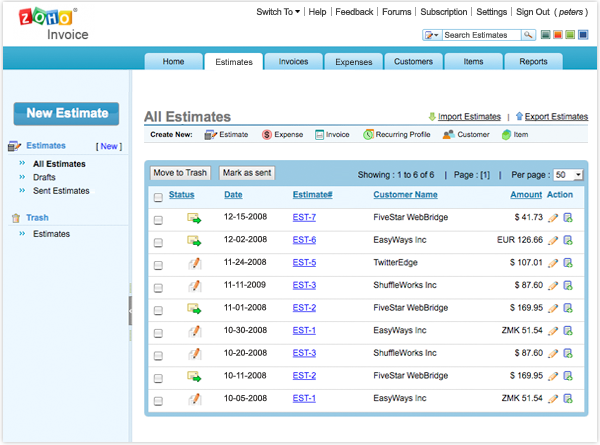Select the dark green theme color swatch
Viewport: 600px width, 445px height.
[546, 35]
